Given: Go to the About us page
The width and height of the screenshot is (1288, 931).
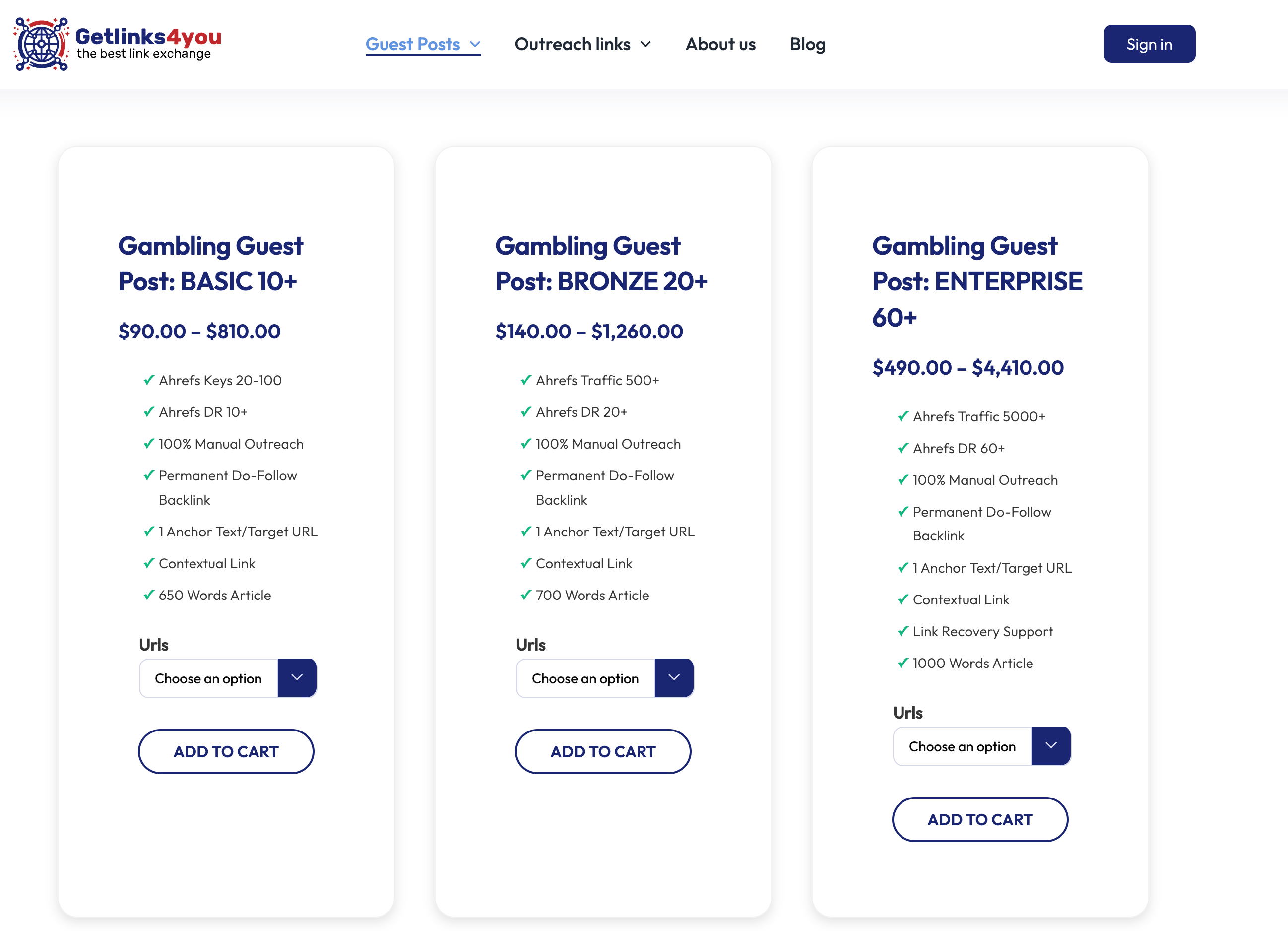Looking at the screenshot, I should coord(720,44).
